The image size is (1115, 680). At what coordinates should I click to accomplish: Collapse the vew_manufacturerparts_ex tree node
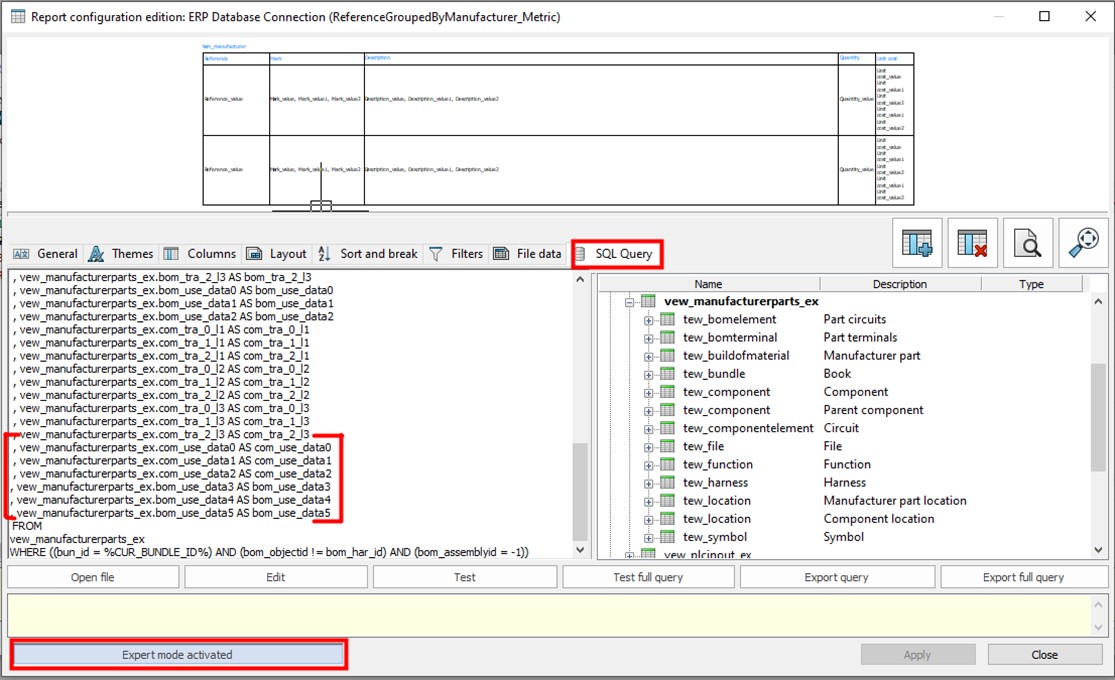pos(630,301)
